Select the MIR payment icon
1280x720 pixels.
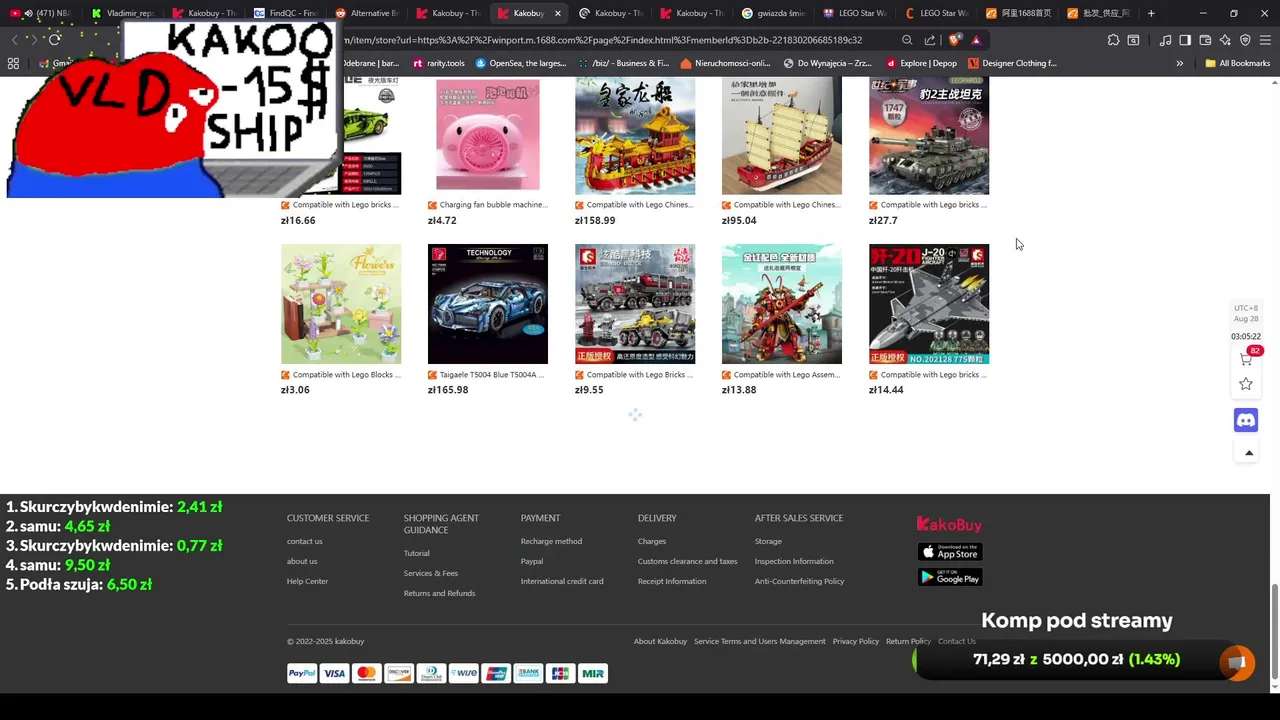pyautogui.click(x=592, y=673)
